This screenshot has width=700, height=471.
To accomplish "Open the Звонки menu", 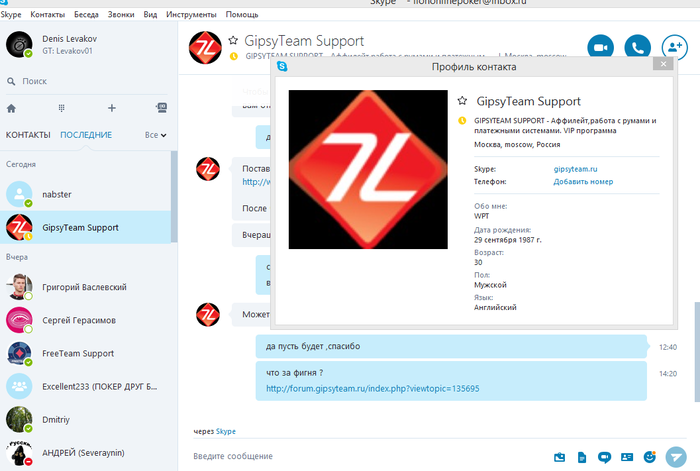I will click(121, 14).
